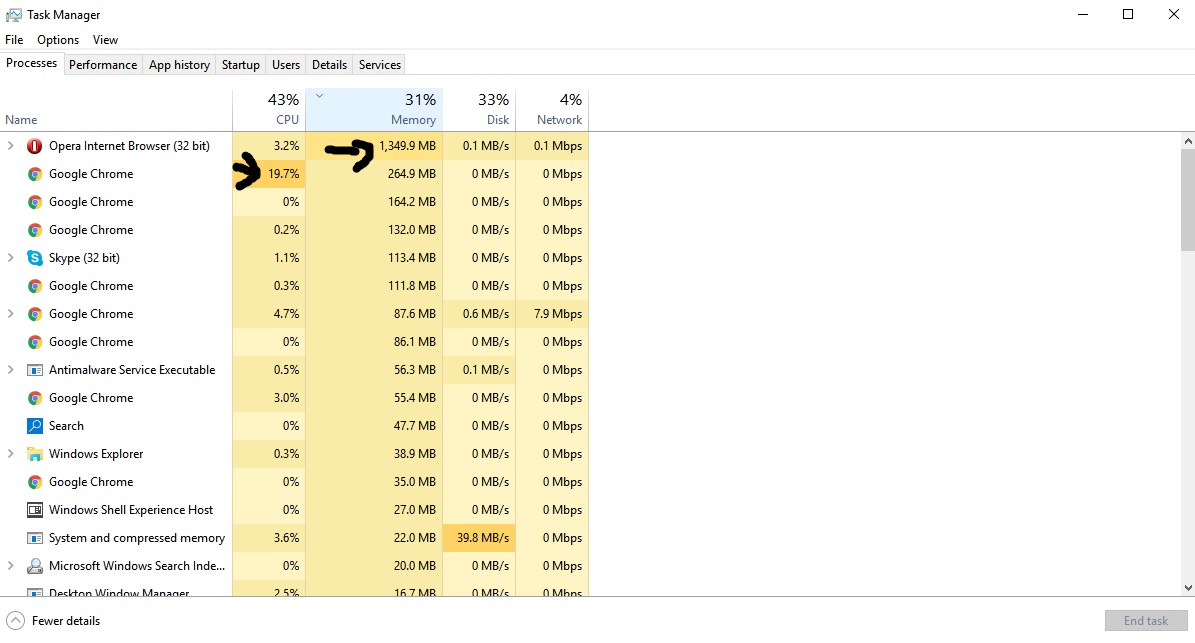The height and width of the screenshot is (643, 1195).
Task: Select the 0.6 MB/s disk cell
Action: tap(479, 314)
